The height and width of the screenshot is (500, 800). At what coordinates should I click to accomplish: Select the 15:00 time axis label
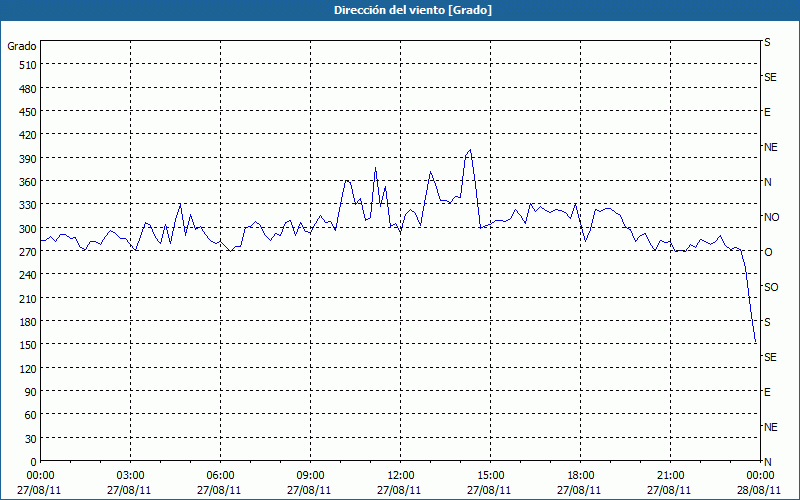[490, 476]
